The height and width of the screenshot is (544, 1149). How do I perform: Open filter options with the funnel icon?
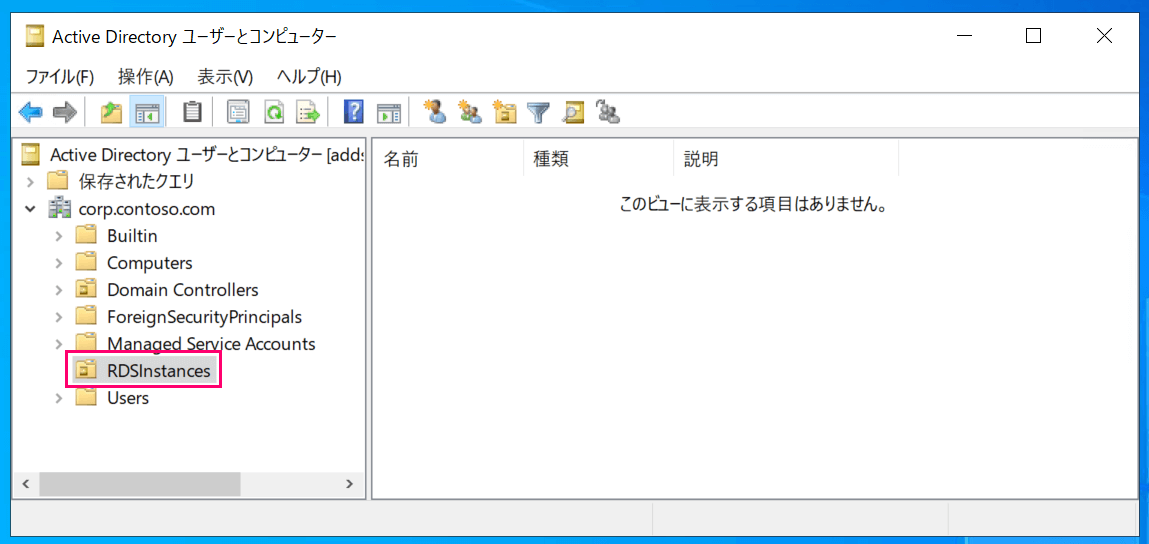[539, 112]
